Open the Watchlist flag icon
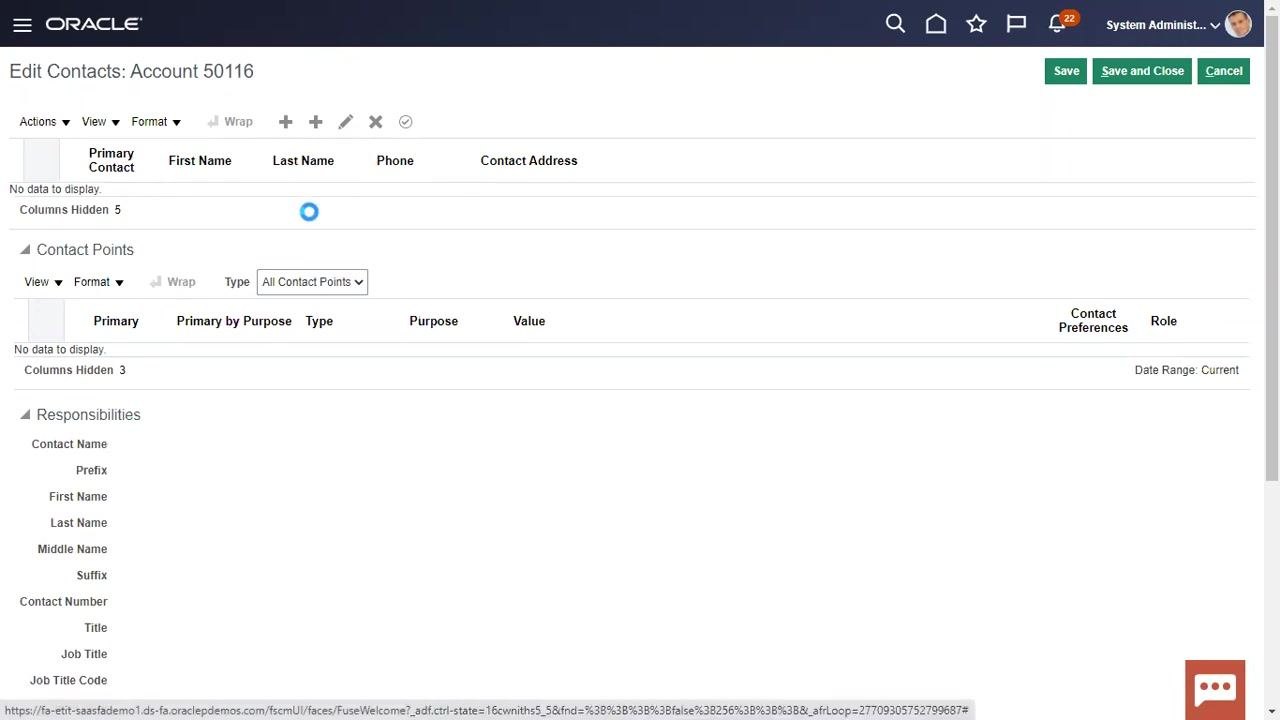 1016,24
